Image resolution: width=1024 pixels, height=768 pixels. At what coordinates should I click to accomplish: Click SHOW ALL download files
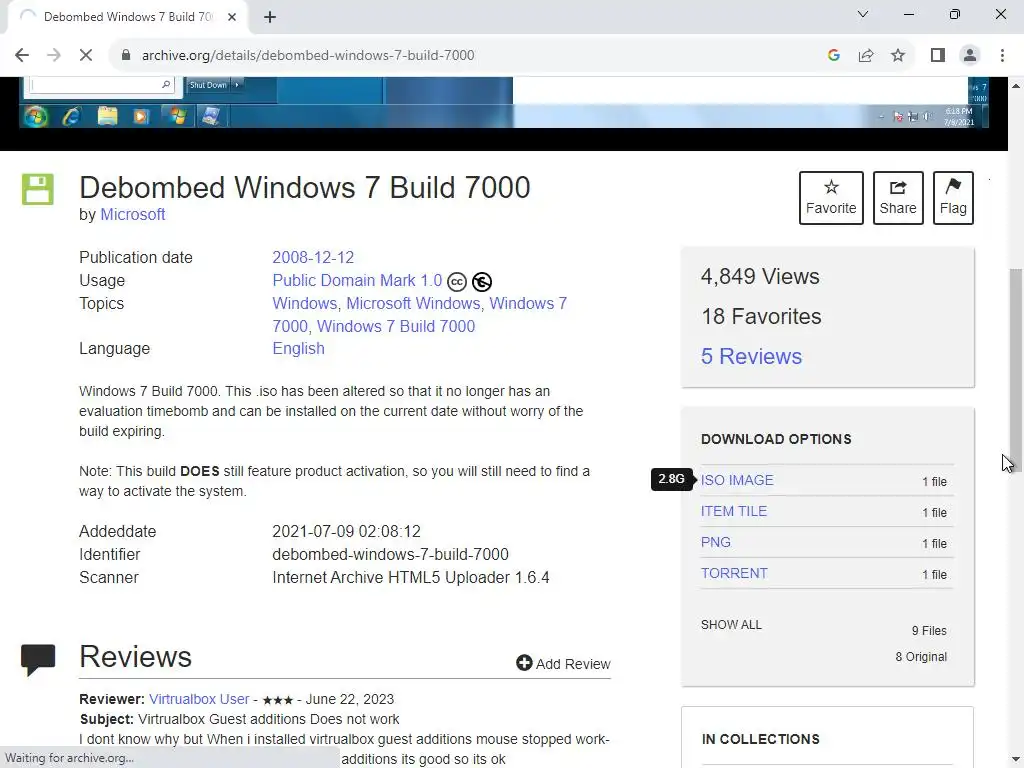731,624
